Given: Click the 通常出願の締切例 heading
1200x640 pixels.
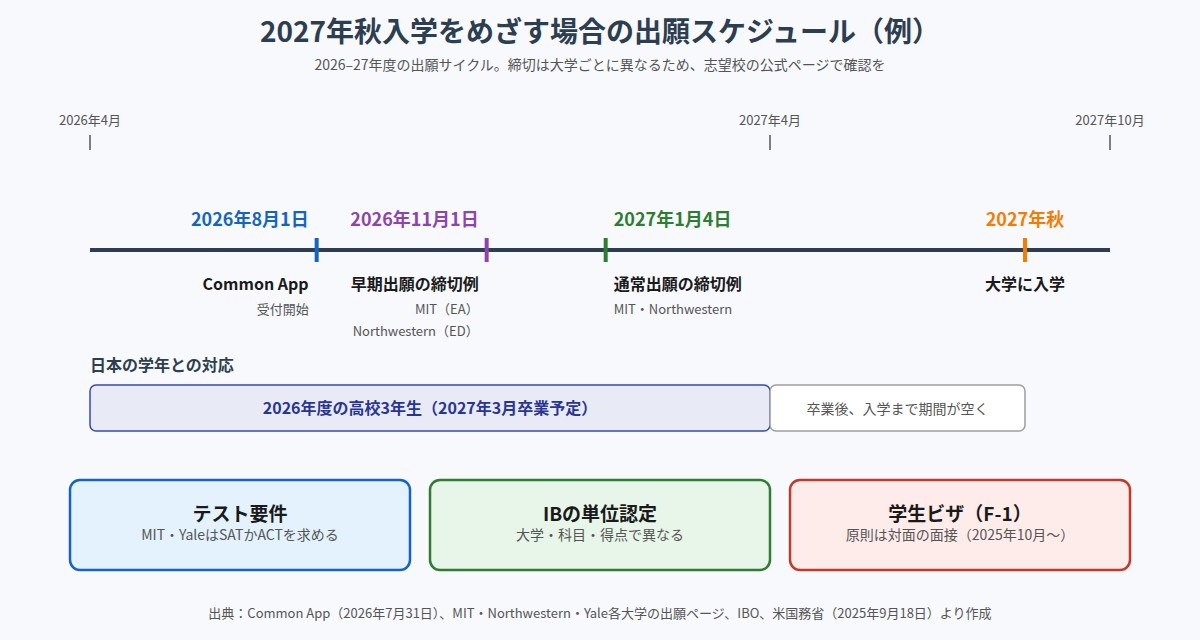Looking at the screenshot, I should click(677, 284).
